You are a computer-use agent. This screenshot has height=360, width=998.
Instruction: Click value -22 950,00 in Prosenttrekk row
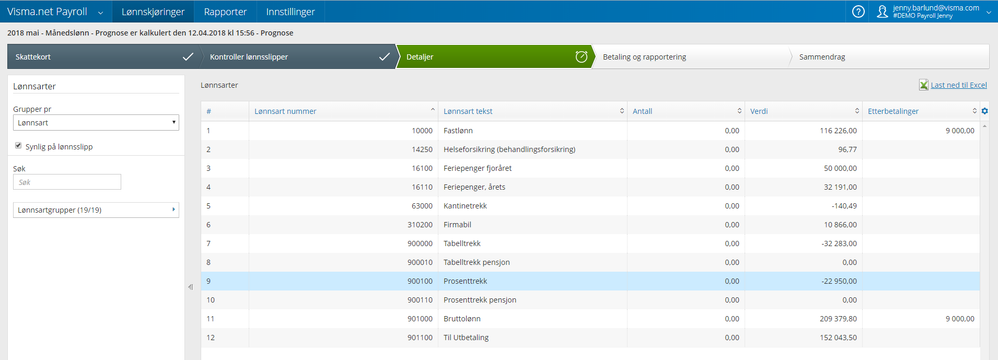click(x=840, y=281)
